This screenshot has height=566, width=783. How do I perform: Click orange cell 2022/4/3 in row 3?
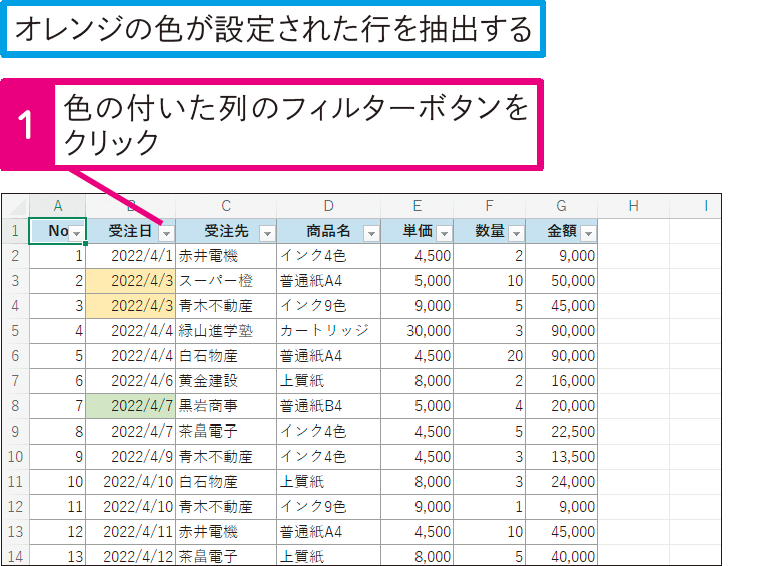(x=131, y=281)
